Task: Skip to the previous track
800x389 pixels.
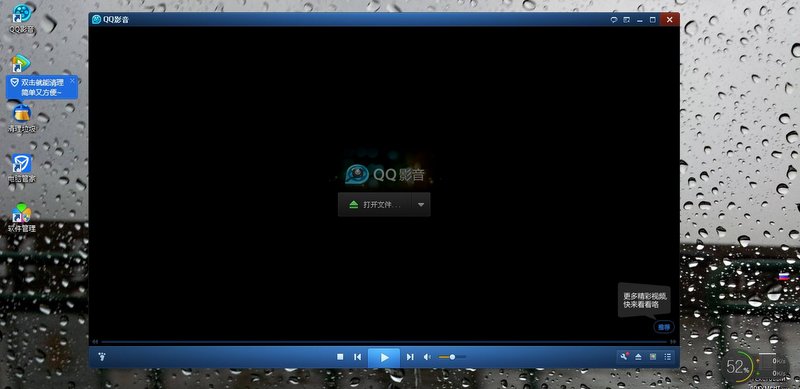Action: click(x=358, y=357)
